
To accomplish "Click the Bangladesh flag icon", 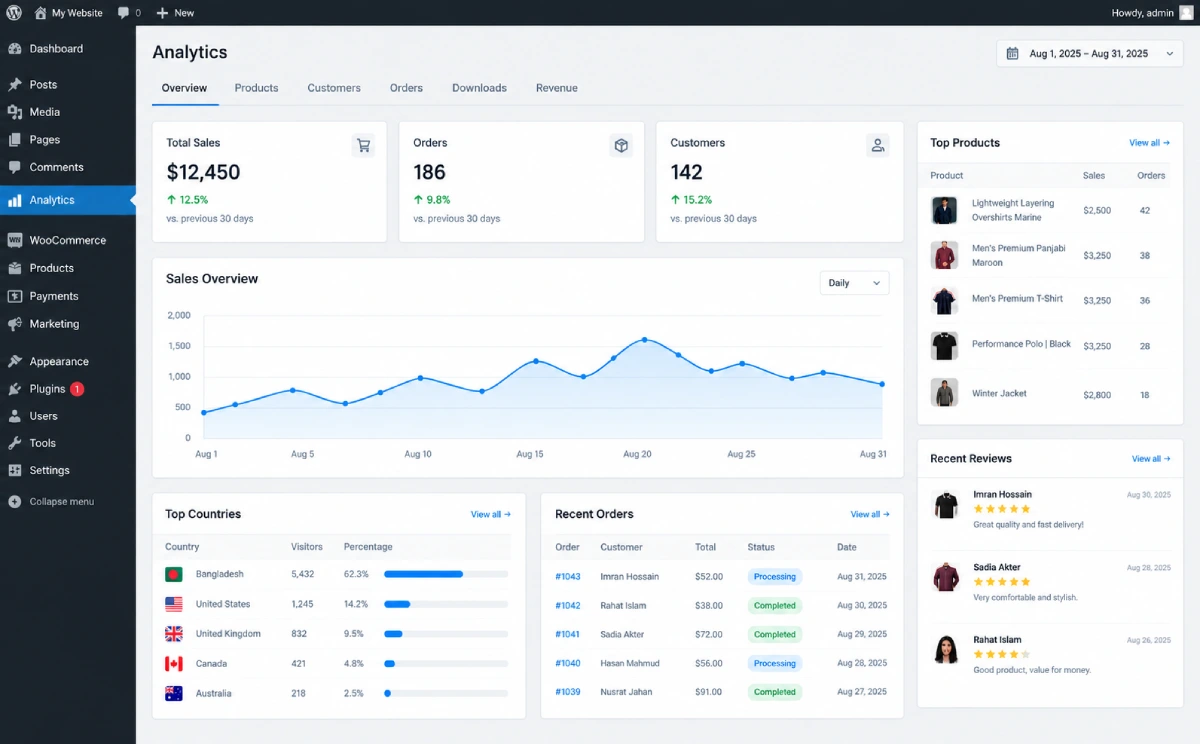I will pos(174,574).
